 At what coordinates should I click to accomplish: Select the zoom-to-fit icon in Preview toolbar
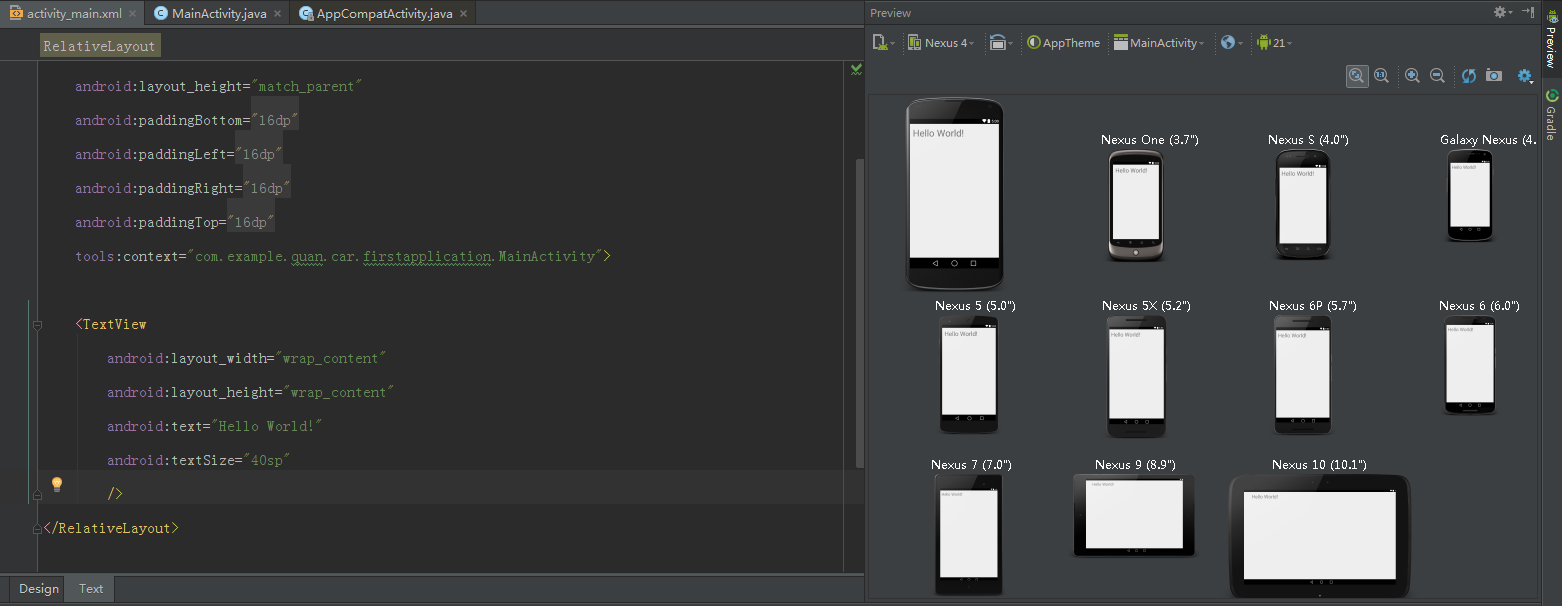(x=1357, y=75)
